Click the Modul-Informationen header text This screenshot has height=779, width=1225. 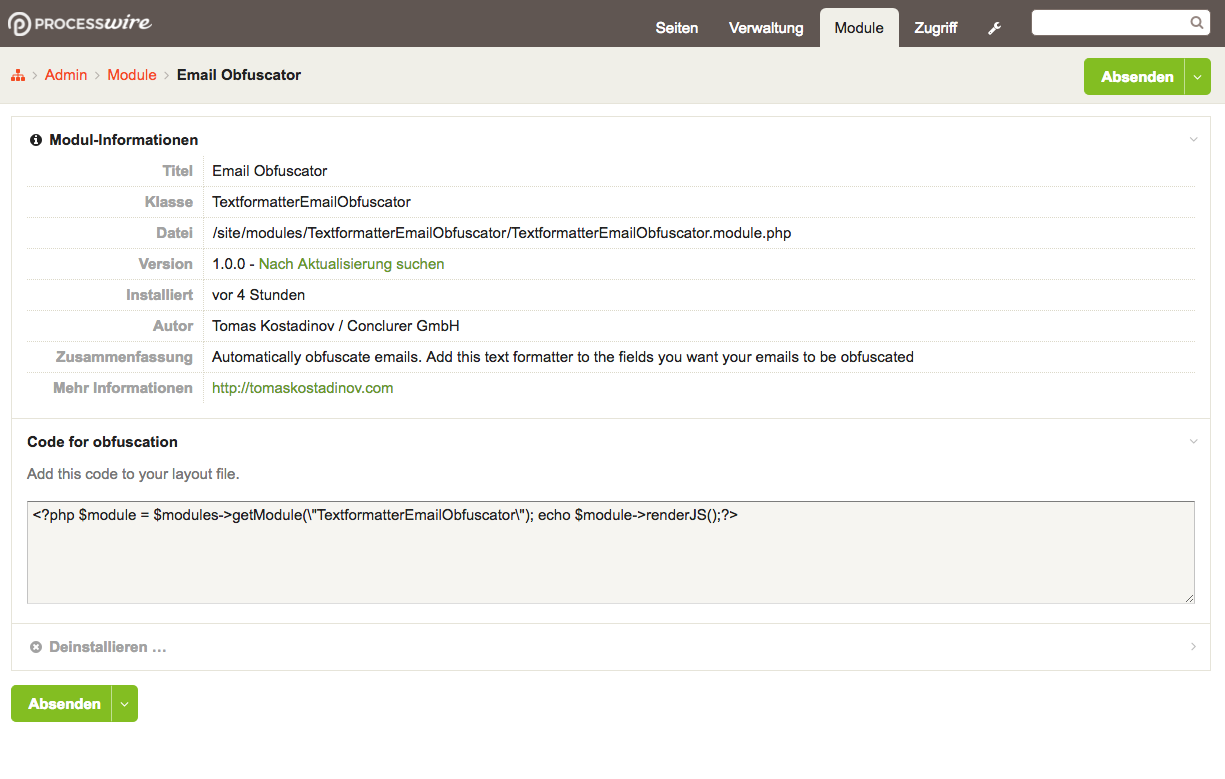pos(124,140)
